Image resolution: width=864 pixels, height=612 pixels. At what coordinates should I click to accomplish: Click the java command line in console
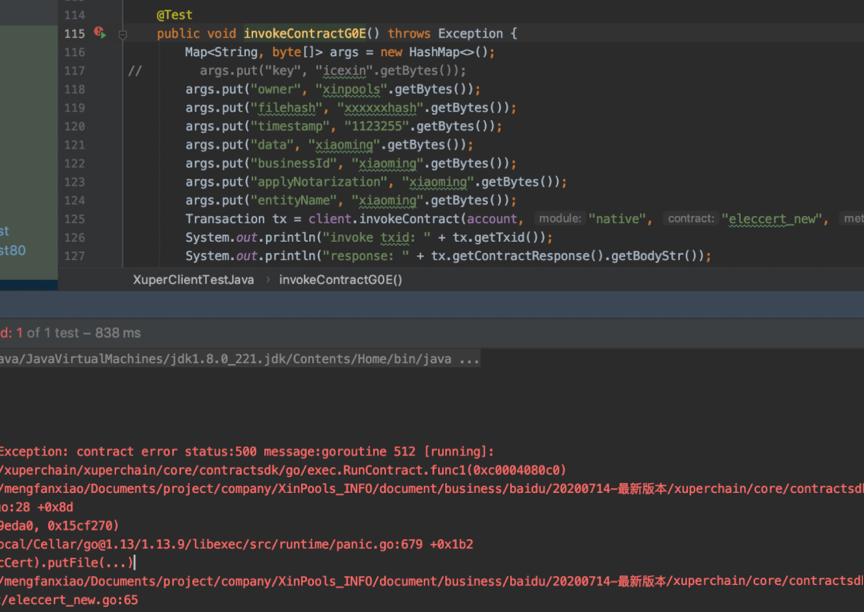pyautogui.click(x=240, y=359)
